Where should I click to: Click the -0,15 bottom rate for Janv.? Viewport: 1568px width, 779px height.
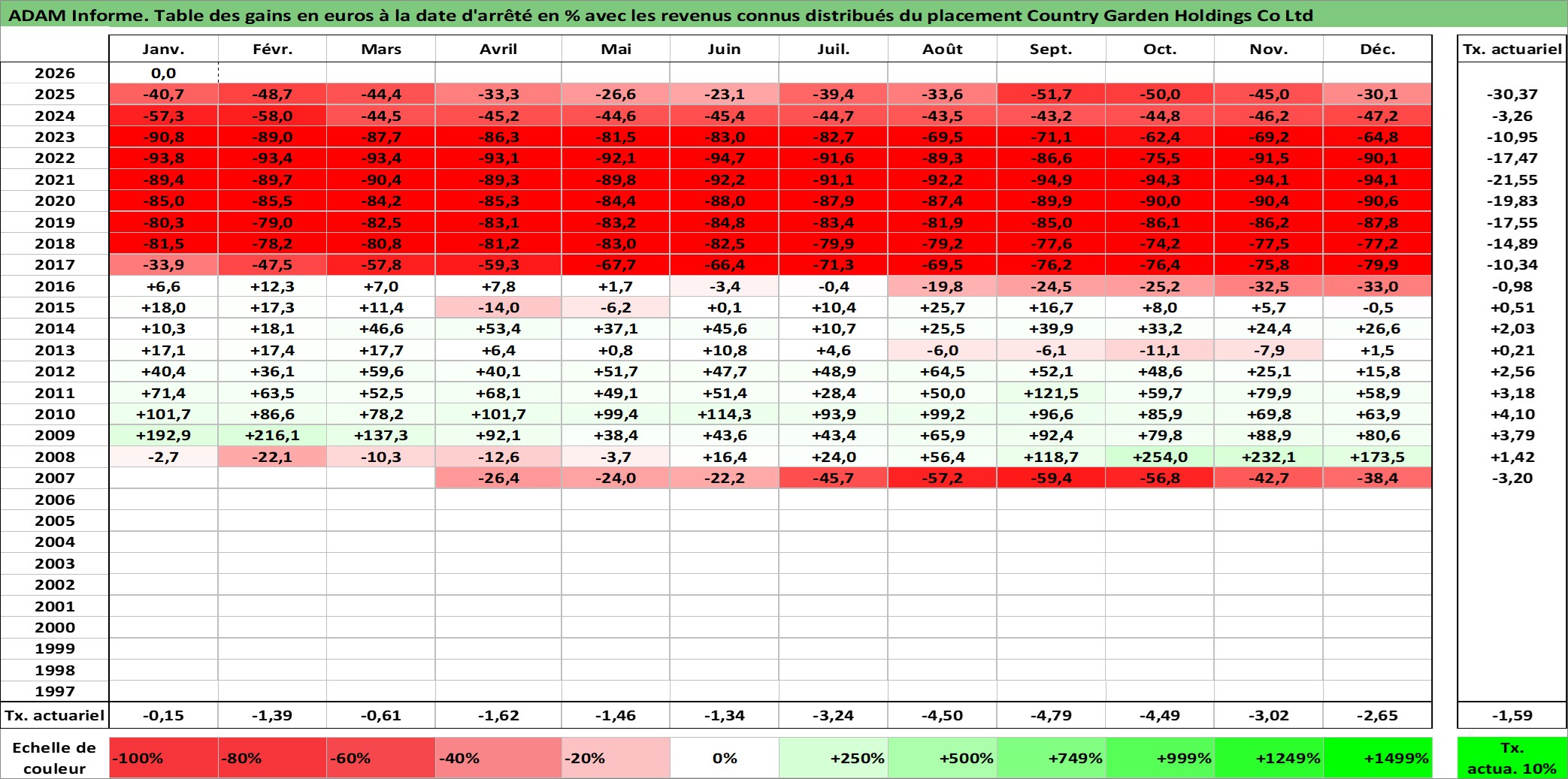pyautogui.click(x=164, y=715)
